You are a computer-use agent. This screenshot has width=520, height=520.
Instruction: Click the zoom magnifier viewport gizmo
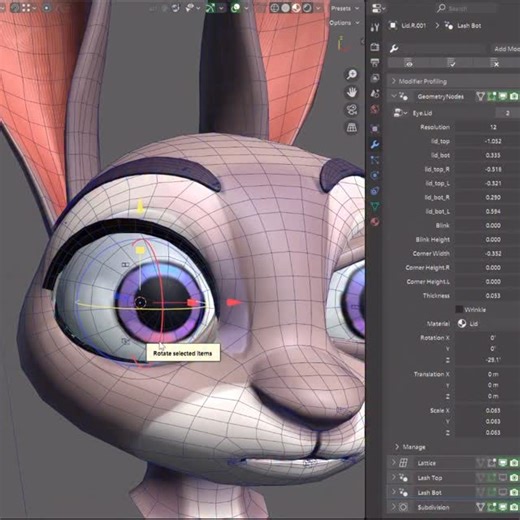click(352, 74)
